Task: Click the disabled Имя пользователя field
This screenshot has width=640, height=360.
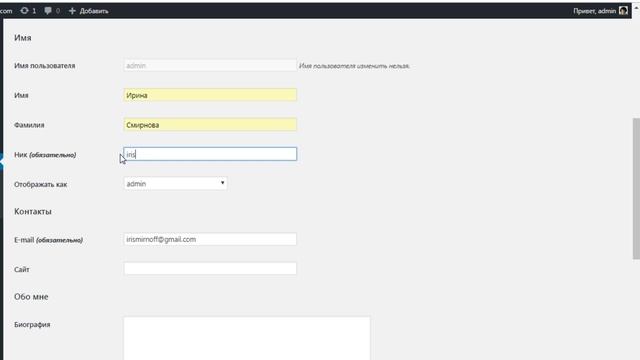Action: [210, 65]
